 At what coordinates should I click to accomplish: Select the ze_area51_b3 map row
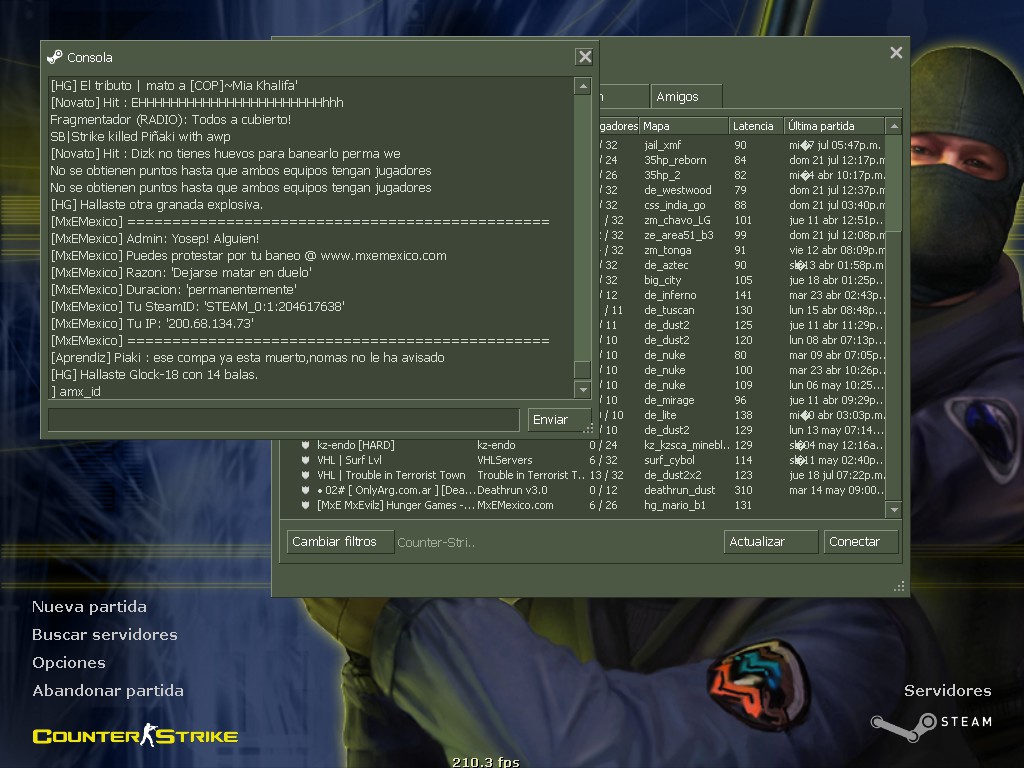coord(742,235)
